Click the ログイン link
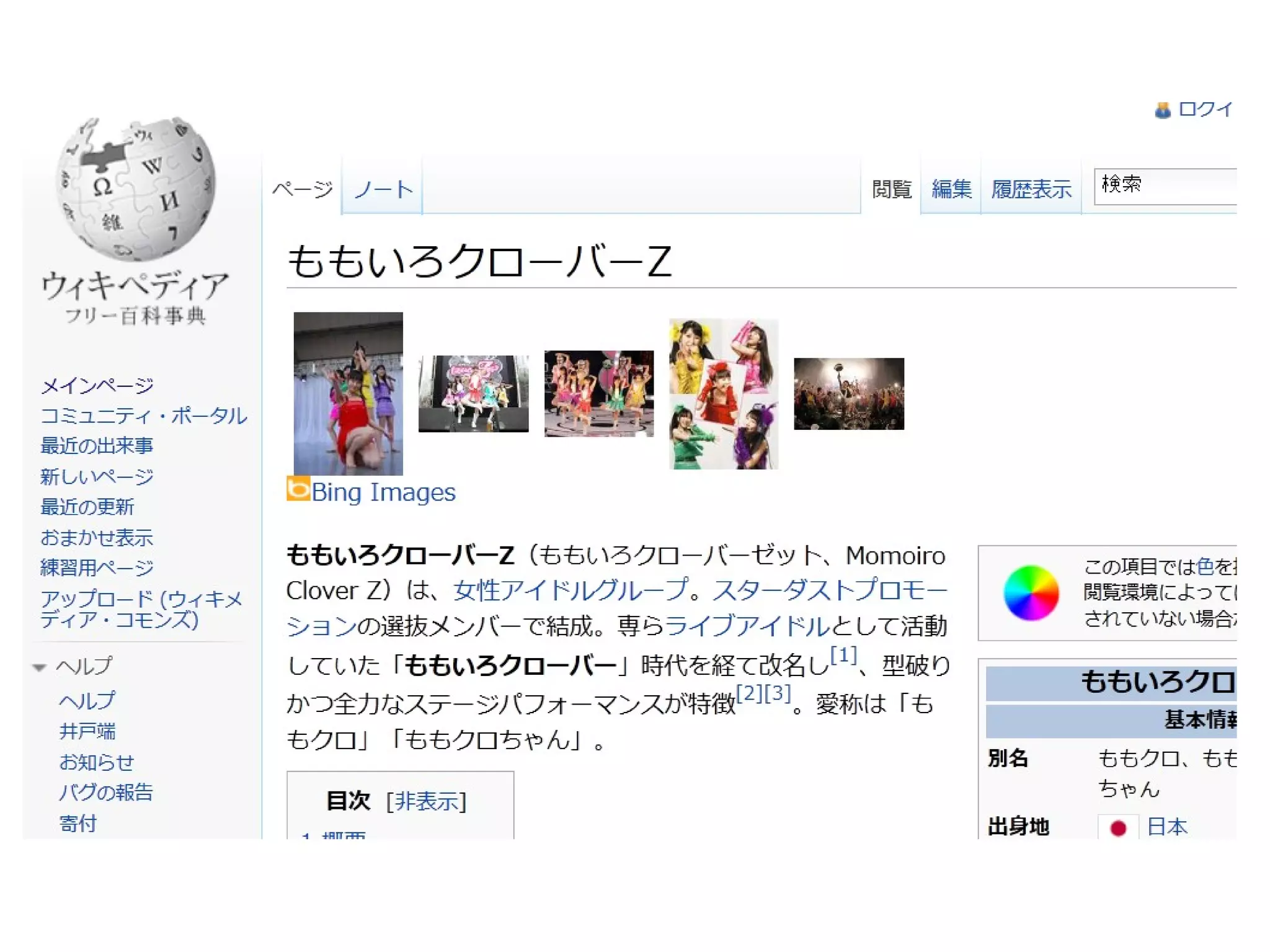 [x=1206, y=110]
